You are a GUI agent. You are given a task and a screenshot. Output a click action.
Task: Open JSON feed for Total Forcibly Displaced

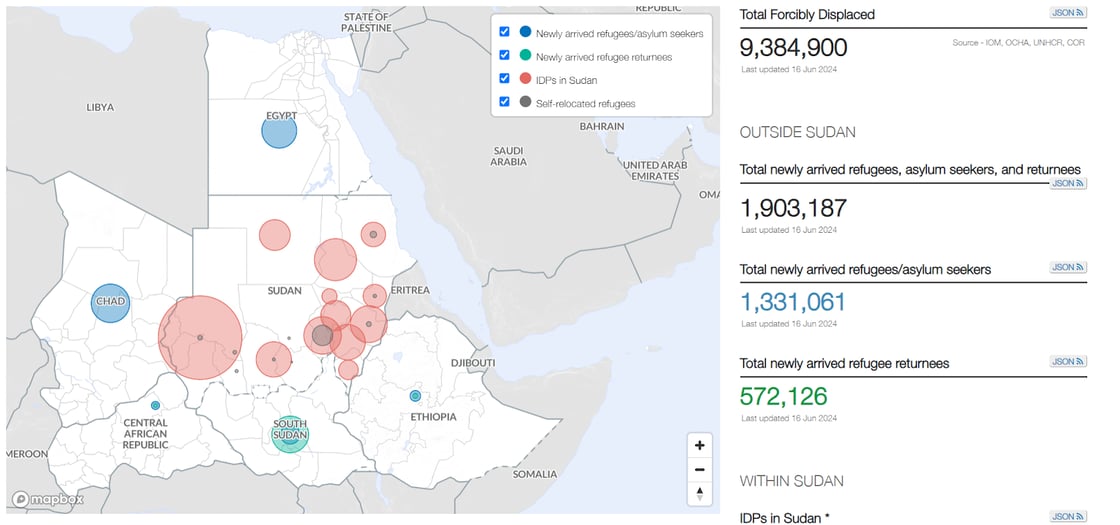coord(1067,13)
